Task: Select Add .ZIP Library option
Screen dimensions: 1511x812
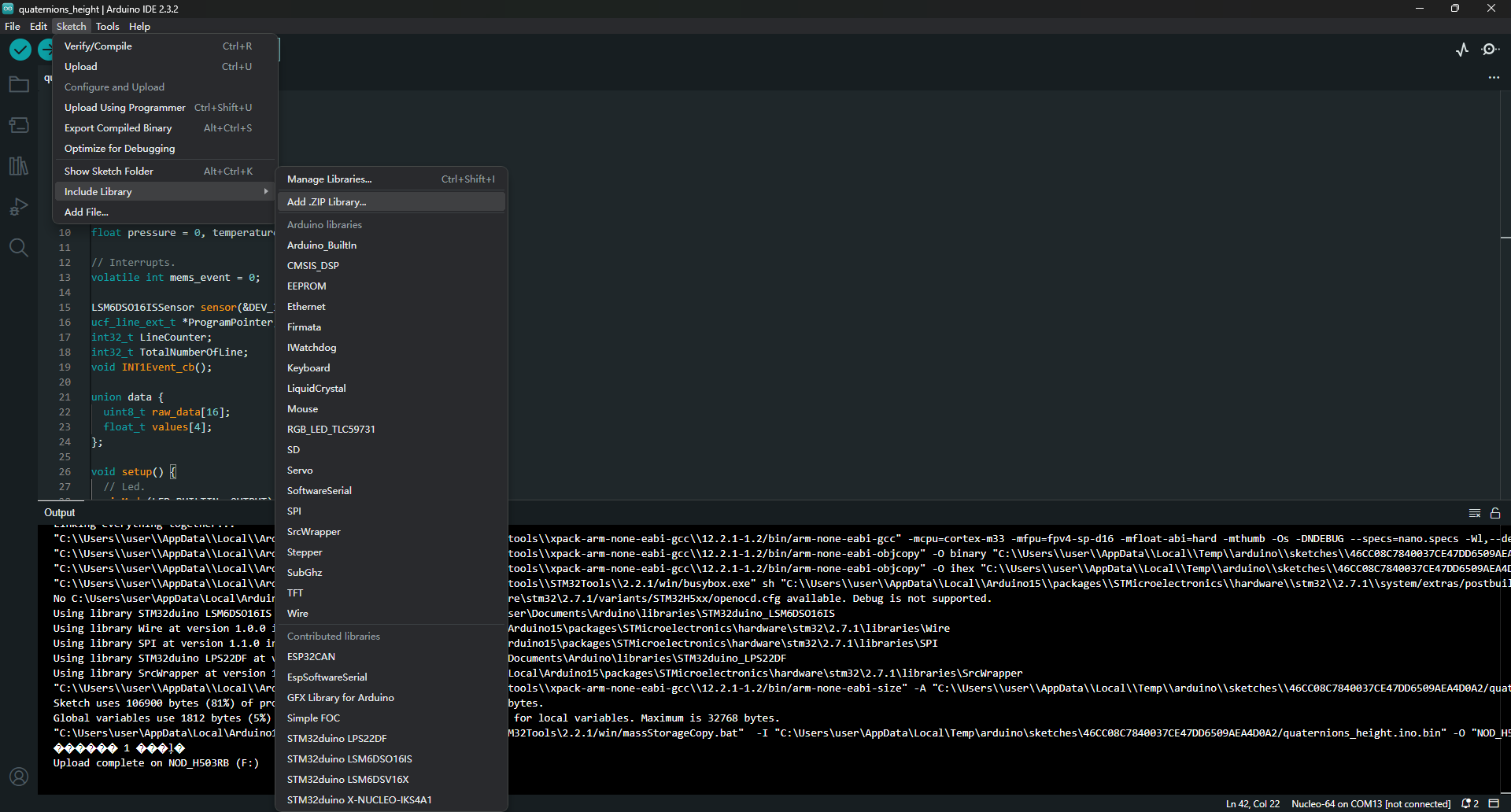Action: click(x=327, y=202)
